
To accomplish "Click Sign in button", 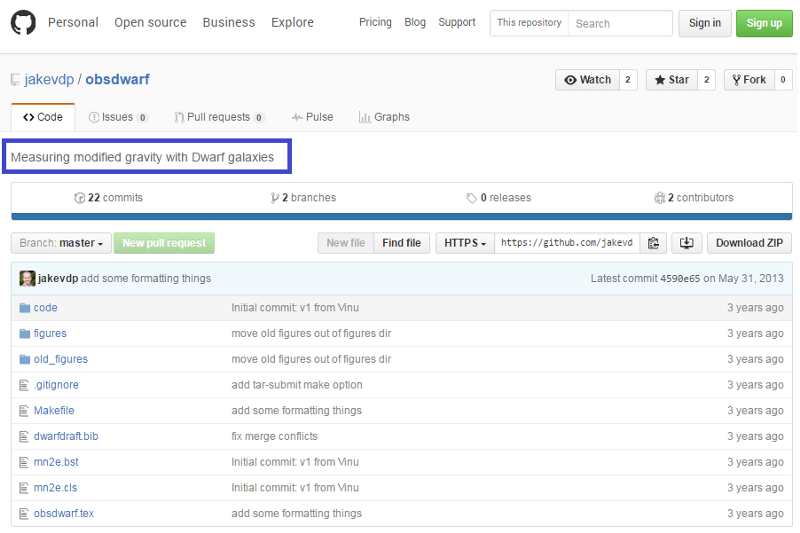I will [705, 23].
